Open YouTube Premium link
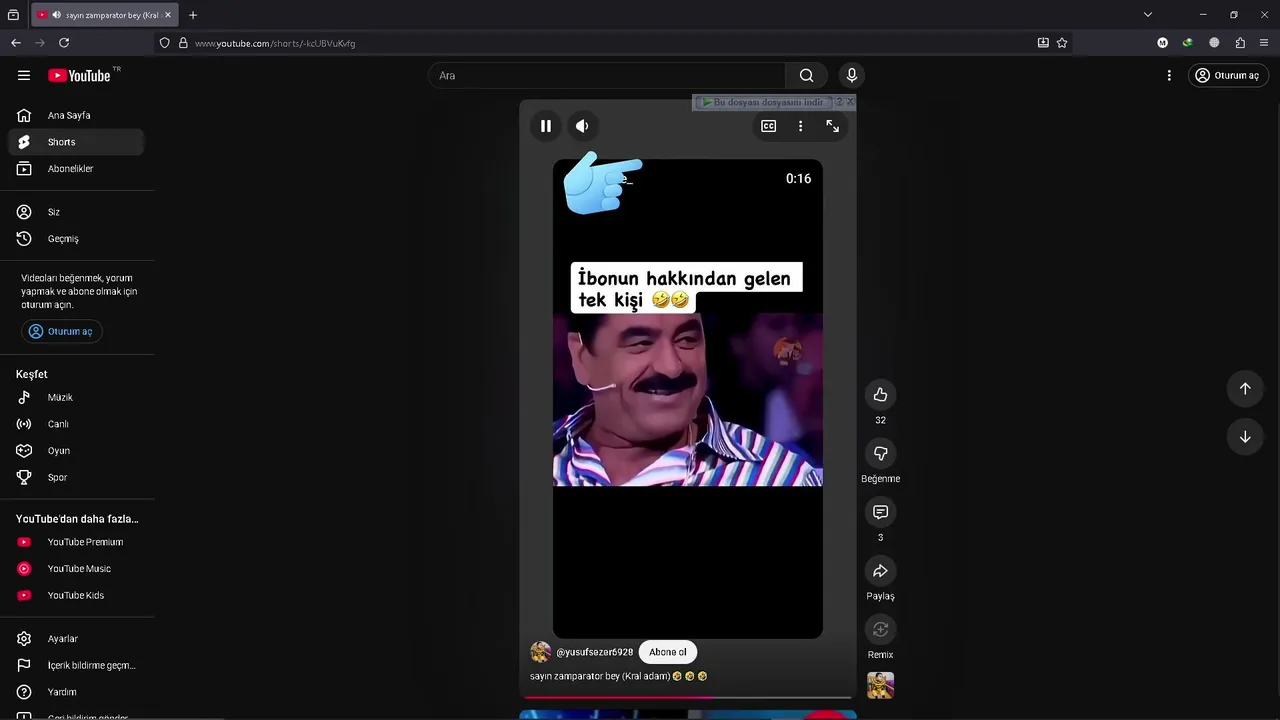This screenshot has width=1280, height=720. pos(76,542)
